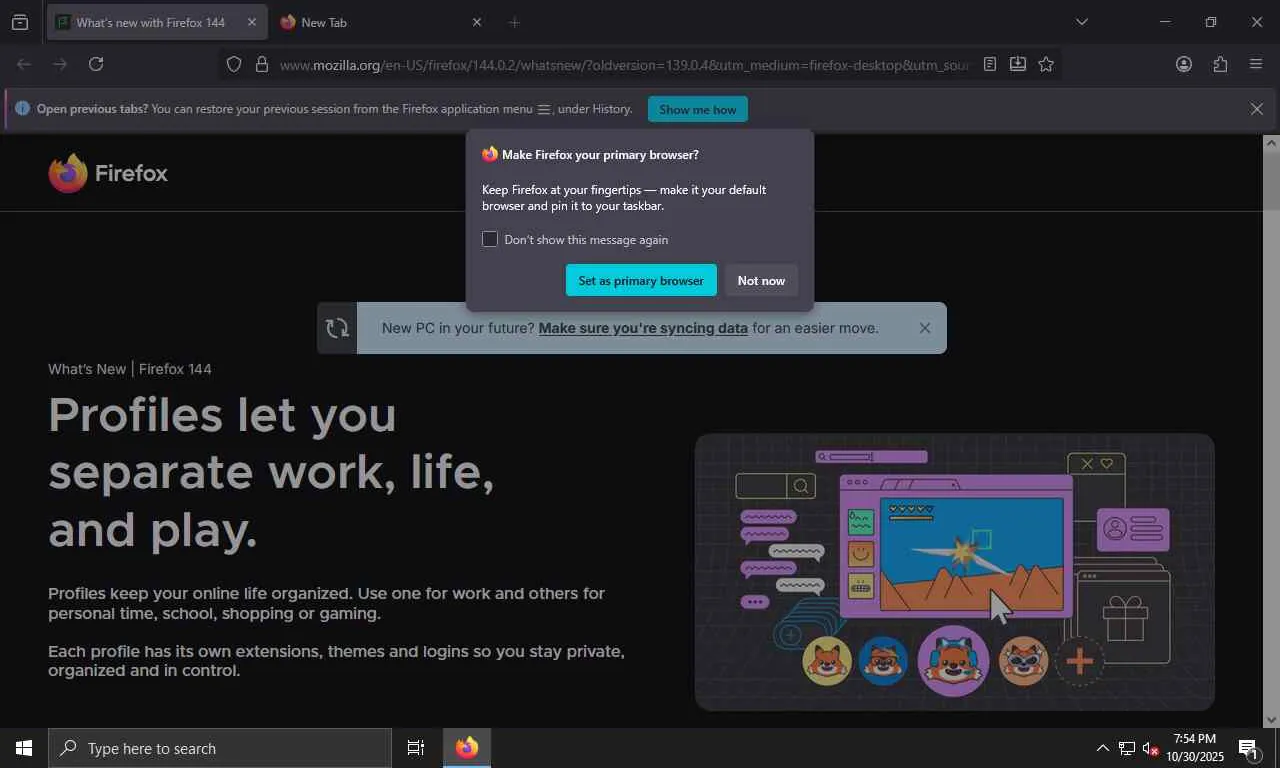Open Task View on the taskbar
The image size is (1280, 768).
click(416, 748)
